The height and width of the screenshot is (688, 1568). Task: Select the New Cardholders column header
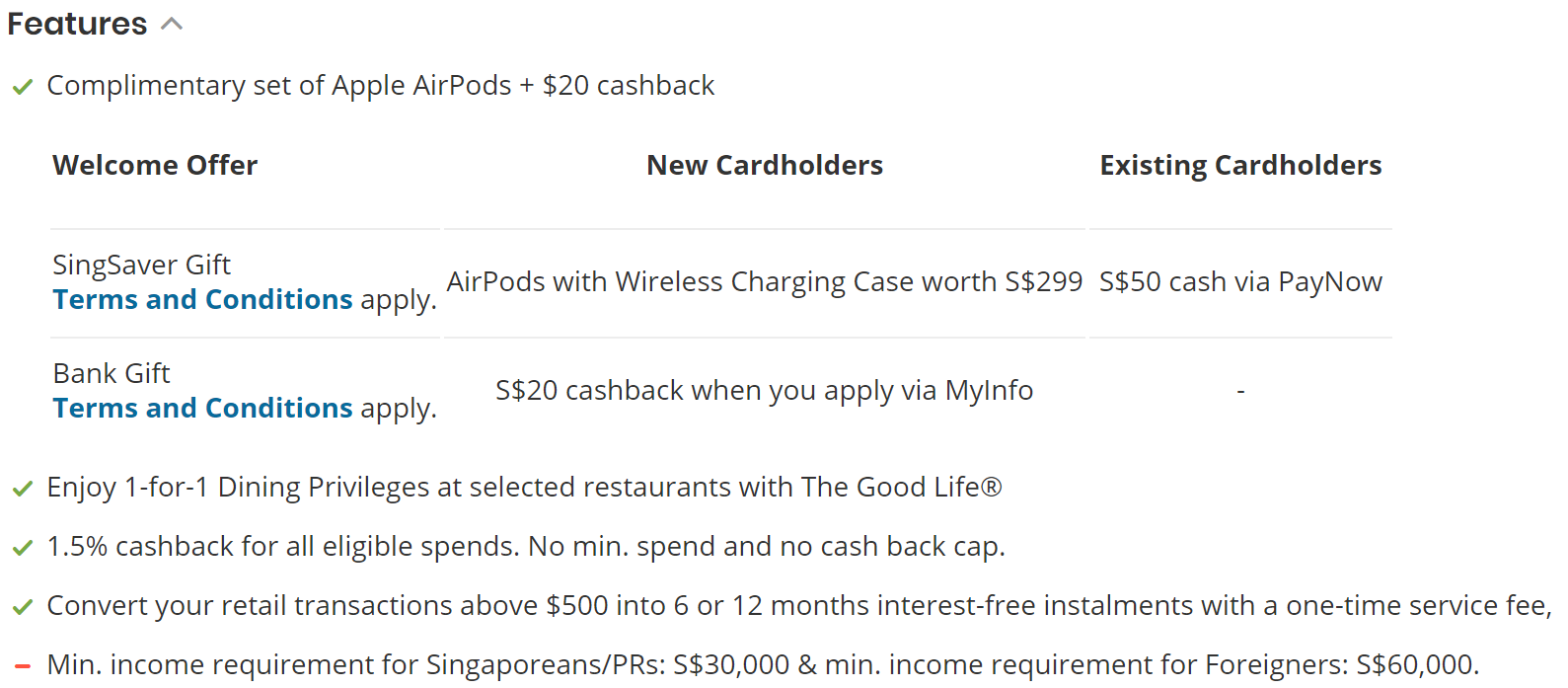pyautogui.click(x=765, y=165)
